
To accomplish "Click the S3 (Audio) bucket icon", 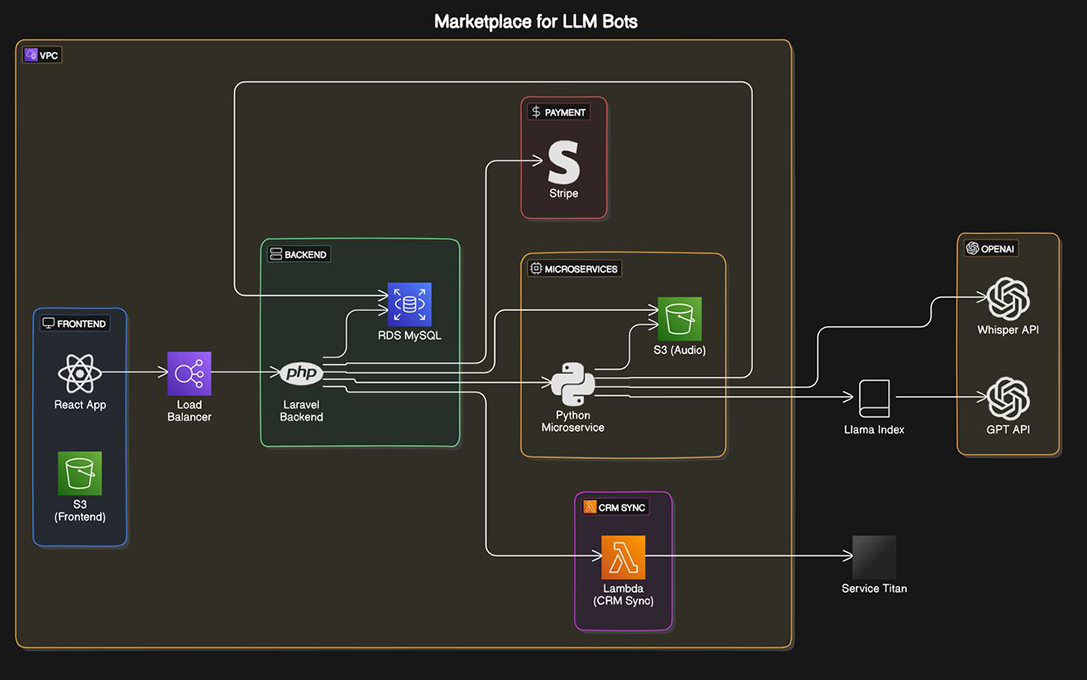I will 680,319.
